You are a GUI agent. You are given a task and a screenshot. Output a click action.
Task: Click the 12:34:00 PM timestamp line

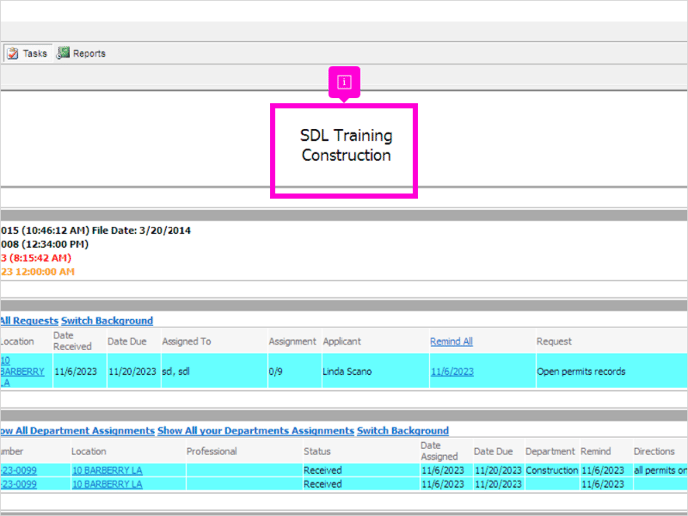pyautogui.click(x=45, y=244)
